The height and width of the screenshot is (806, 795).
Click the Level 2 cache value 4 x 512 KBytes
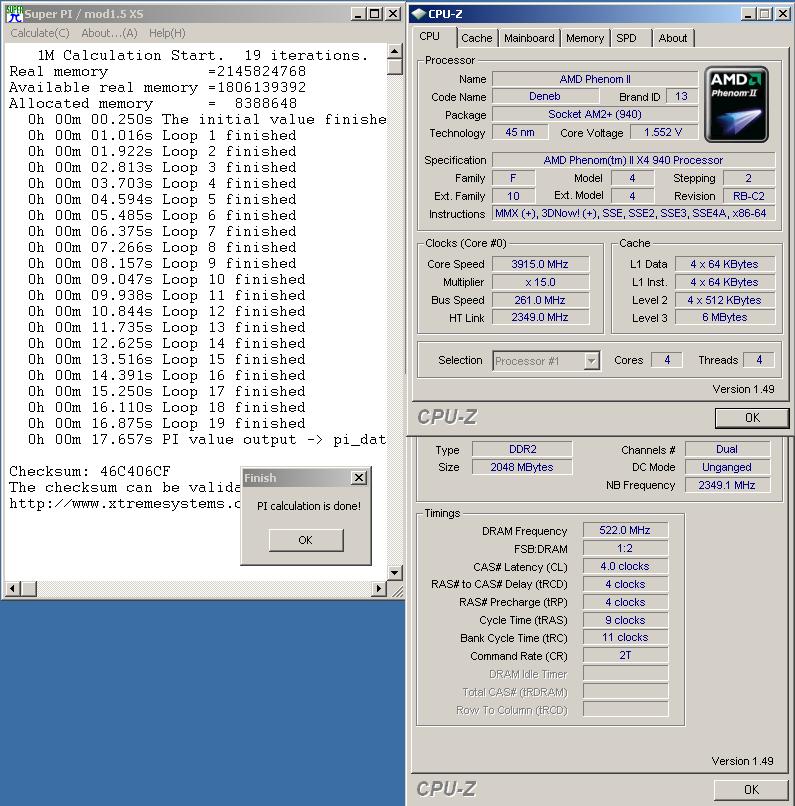(x=725, y=300)
